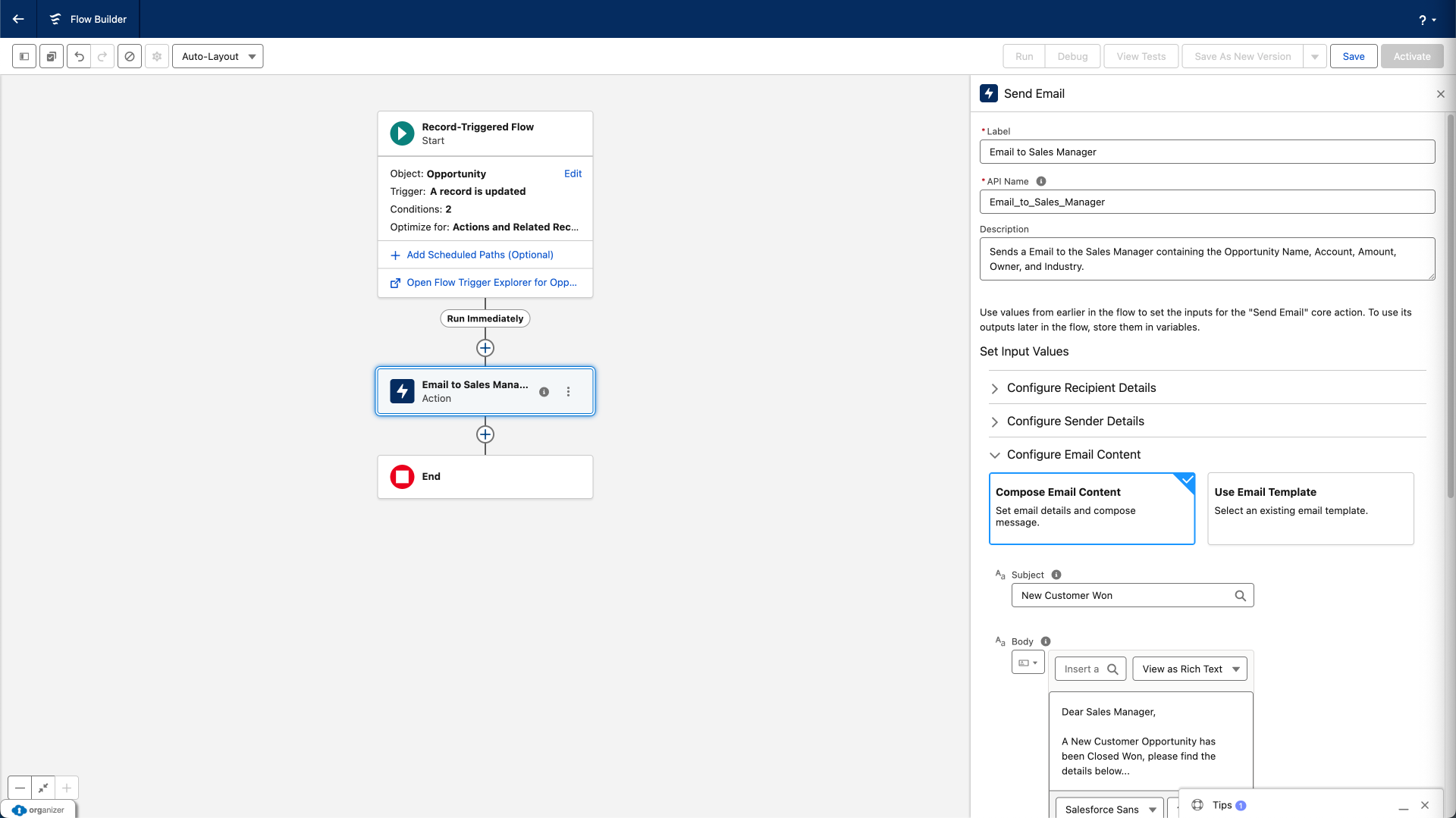Open the Salesforce Sans font dropdown
The height and width of the screenshot is (818, 1456).
(1109, 809)
